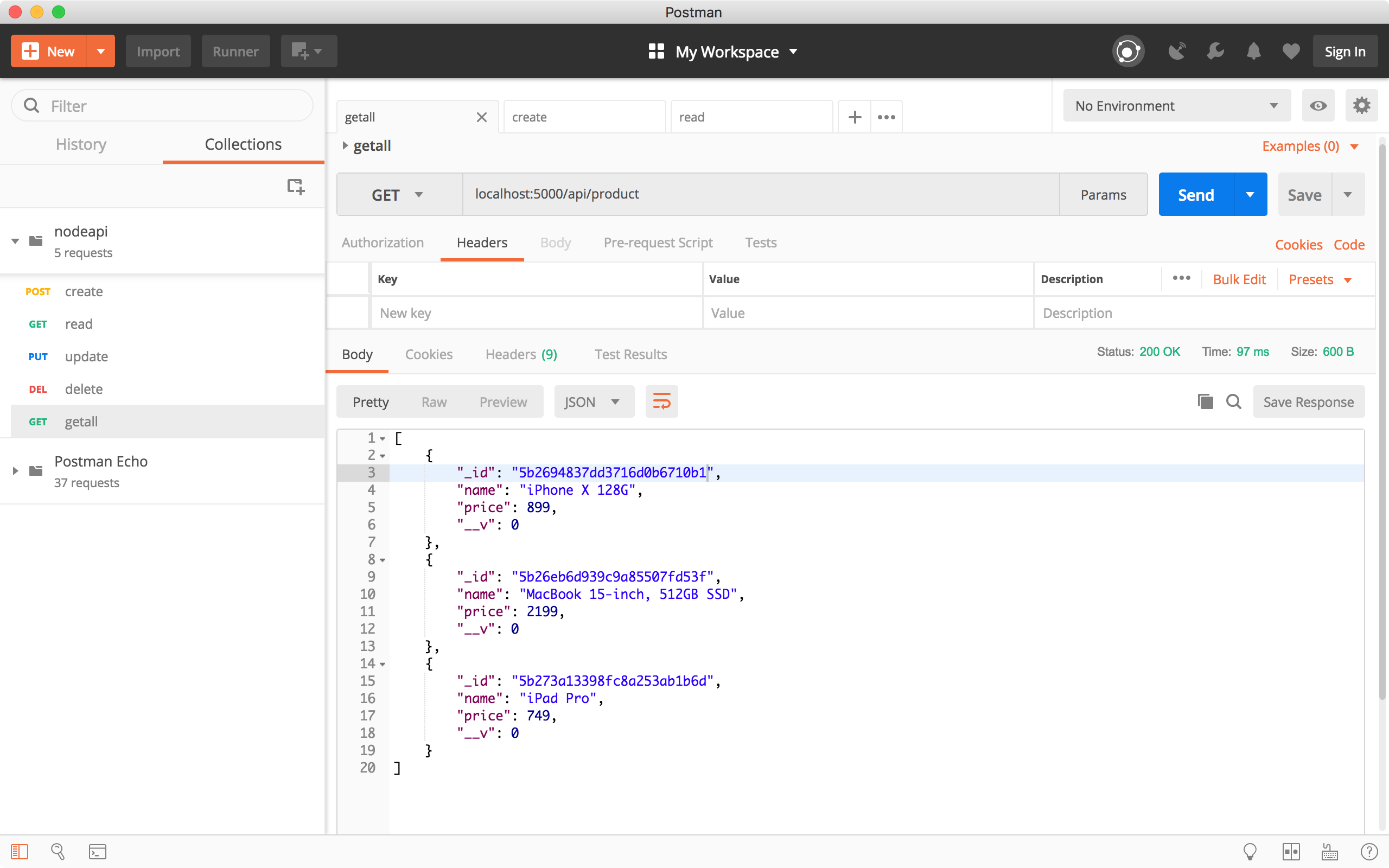Toggle two-pane layout icon
This screenshot has width=1389, height=868.
coord(1291,852)
